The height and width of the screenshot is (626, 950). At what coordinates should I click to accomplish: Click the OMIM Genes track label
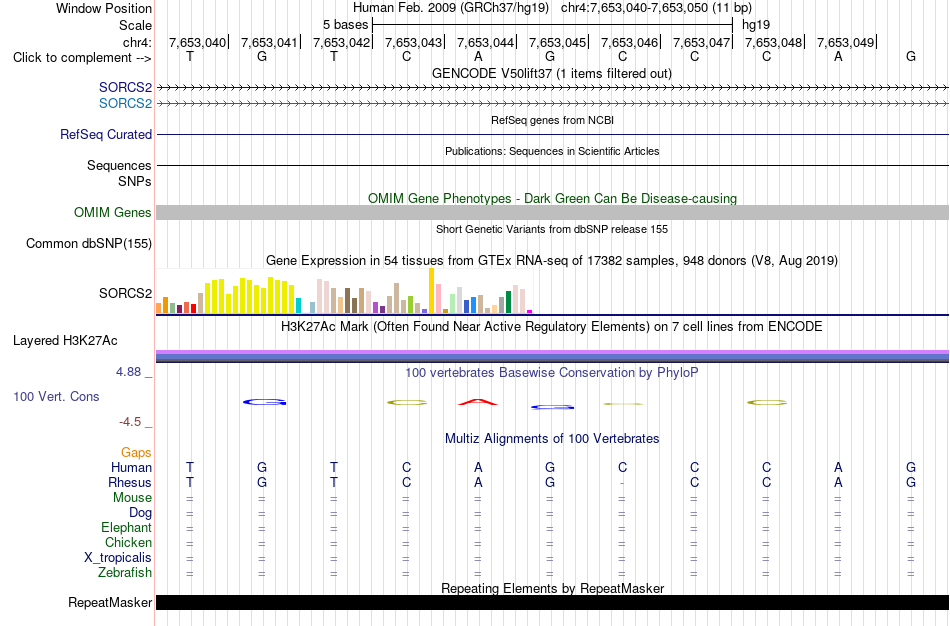[113, 213]
